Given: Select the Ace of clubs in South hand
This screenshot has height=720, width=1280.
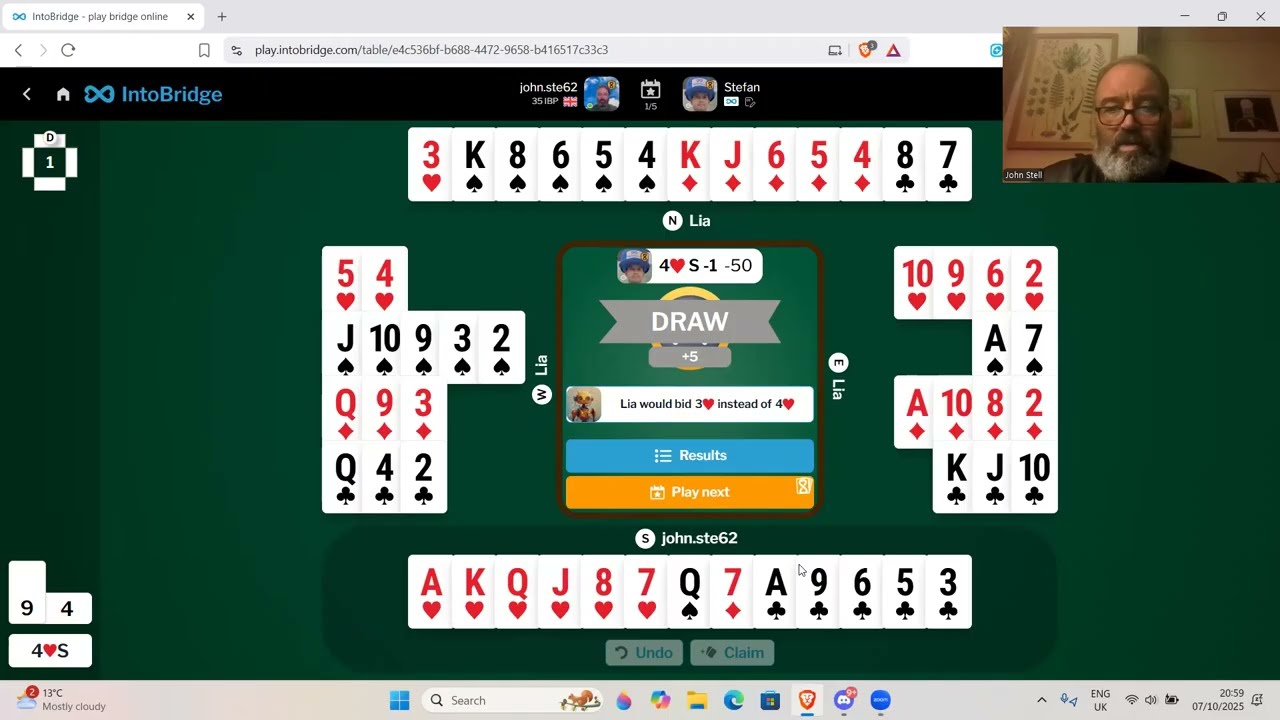Looking at the screenshot, I should pyautogui.click(x=775, y=592).
